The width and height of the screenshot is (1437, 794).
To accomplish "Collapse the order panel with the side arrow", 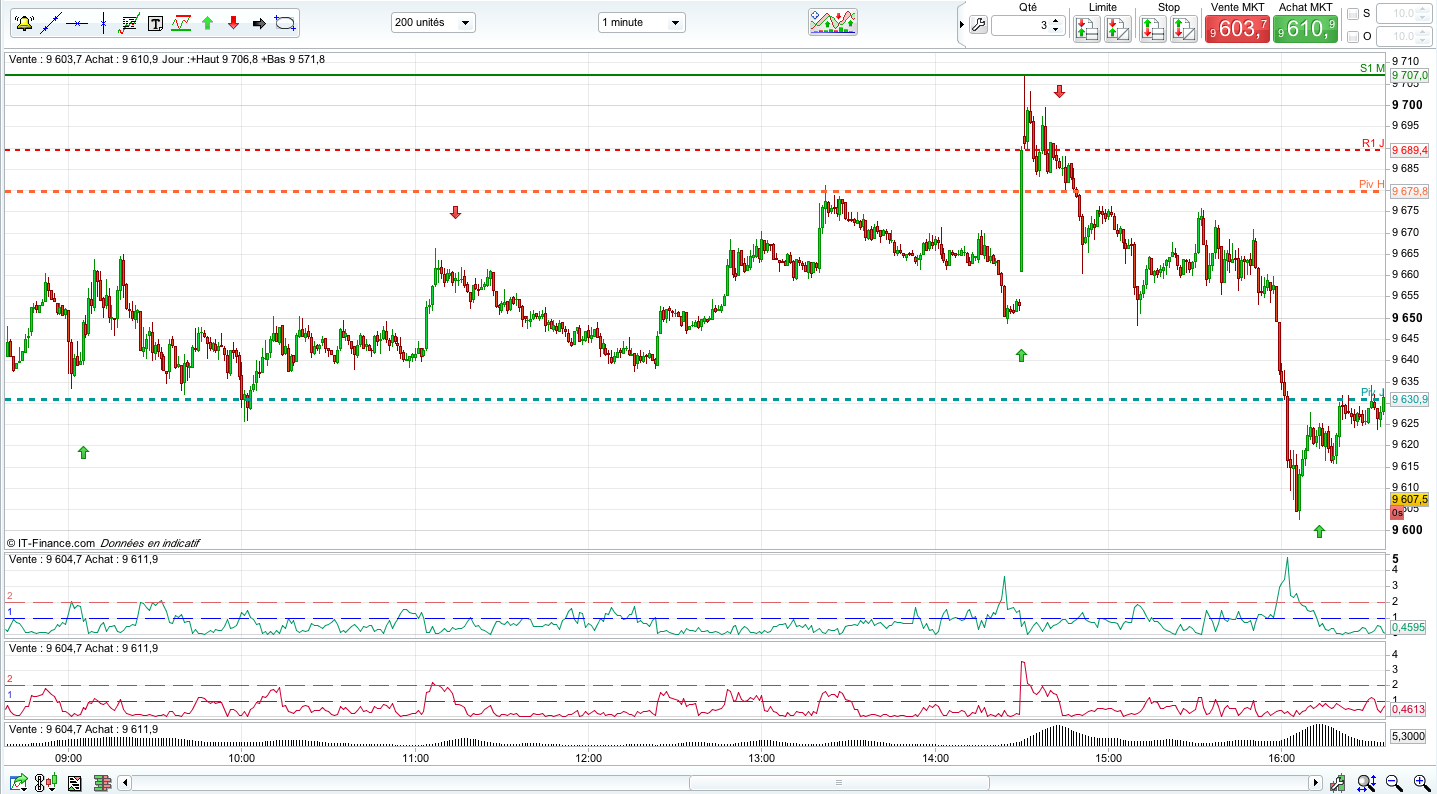I will click(x=962, y=25).
